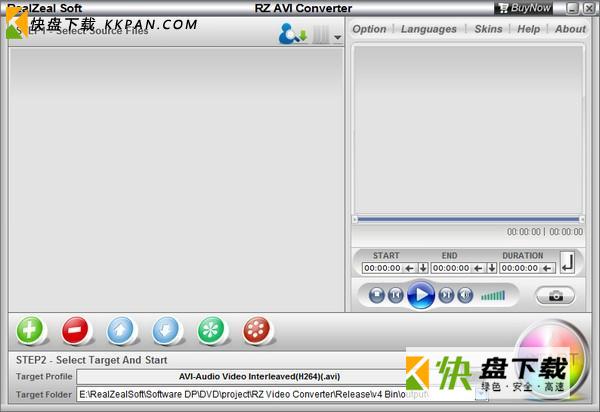Click the red film reel button
Image resolution: width=600 pixels, height=412 pixels.
256,330
